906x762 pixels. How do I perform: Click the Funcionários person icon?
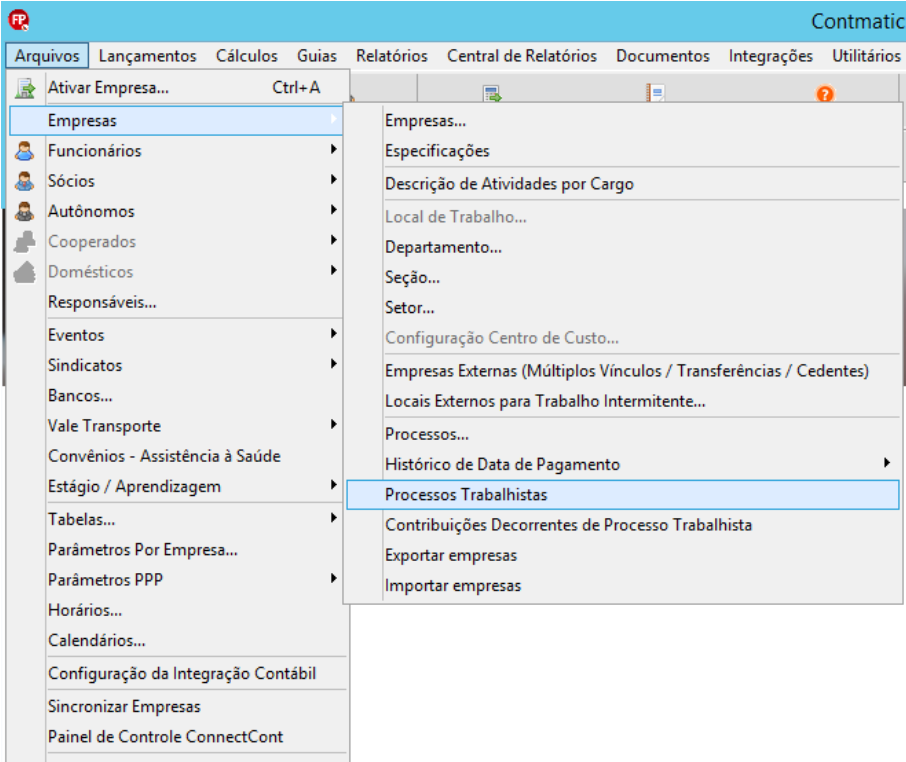coord(24,151)
